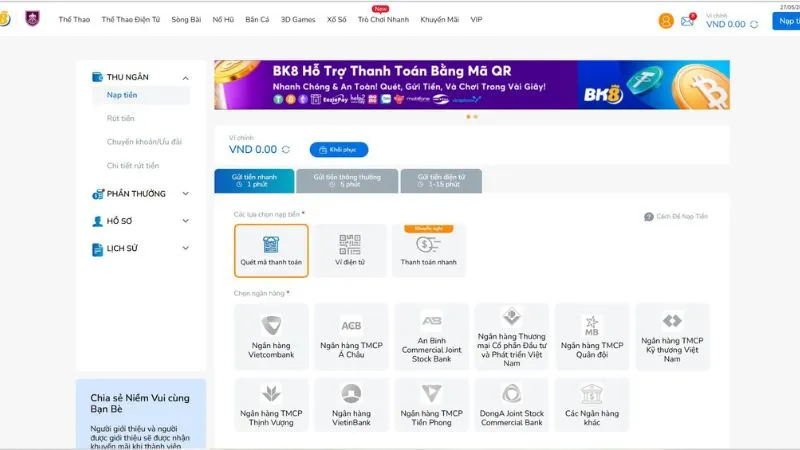Click the blue Nạp tiền header button
This screenshot has height=450, width=800.
point(786,21)
